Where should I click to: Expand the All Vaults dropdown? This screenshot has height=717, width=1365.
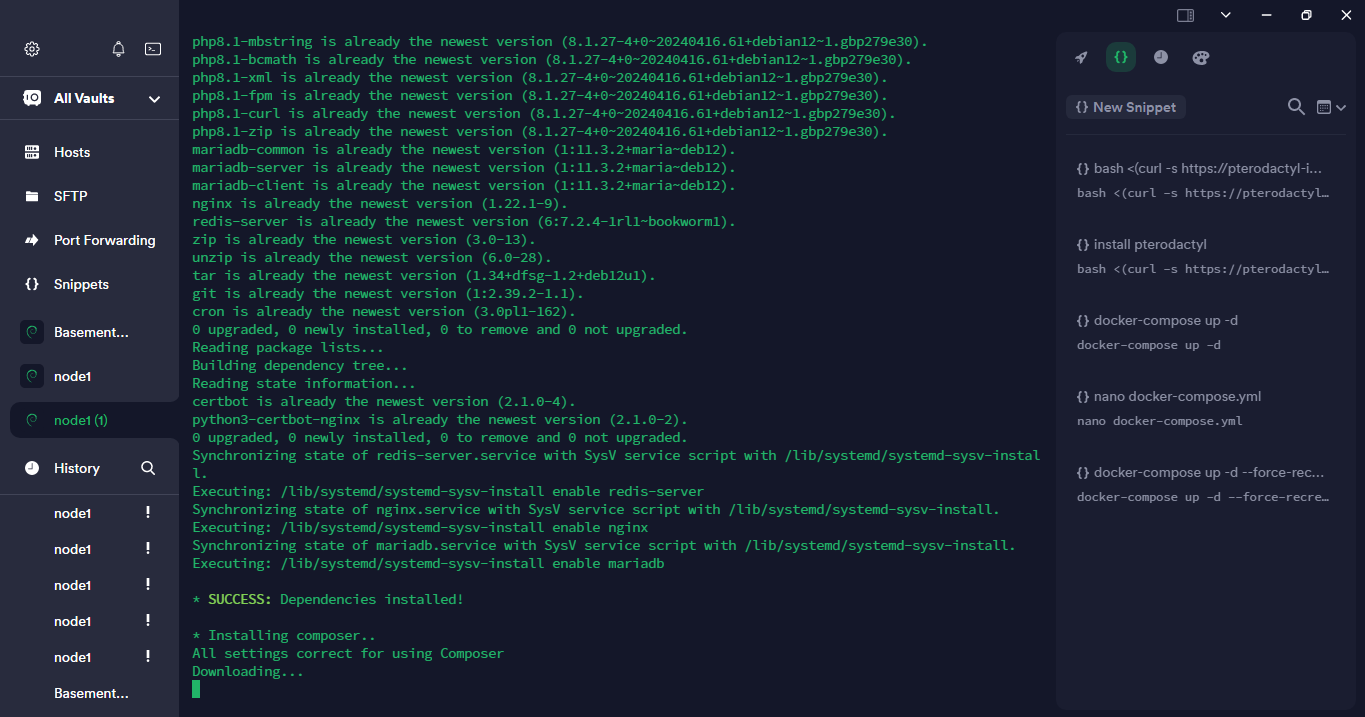pos(154,98)
